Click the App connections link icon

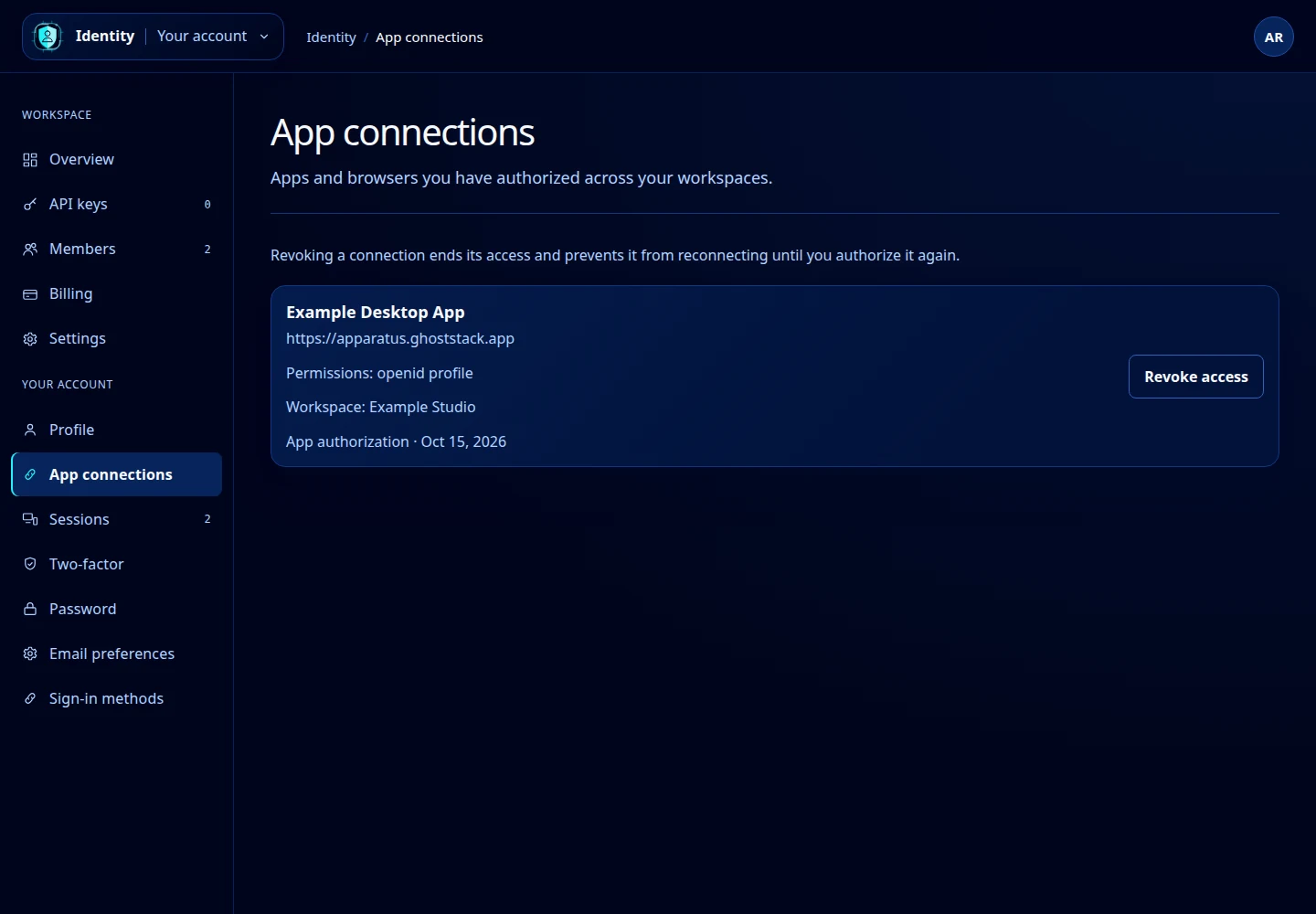point(30,474)
